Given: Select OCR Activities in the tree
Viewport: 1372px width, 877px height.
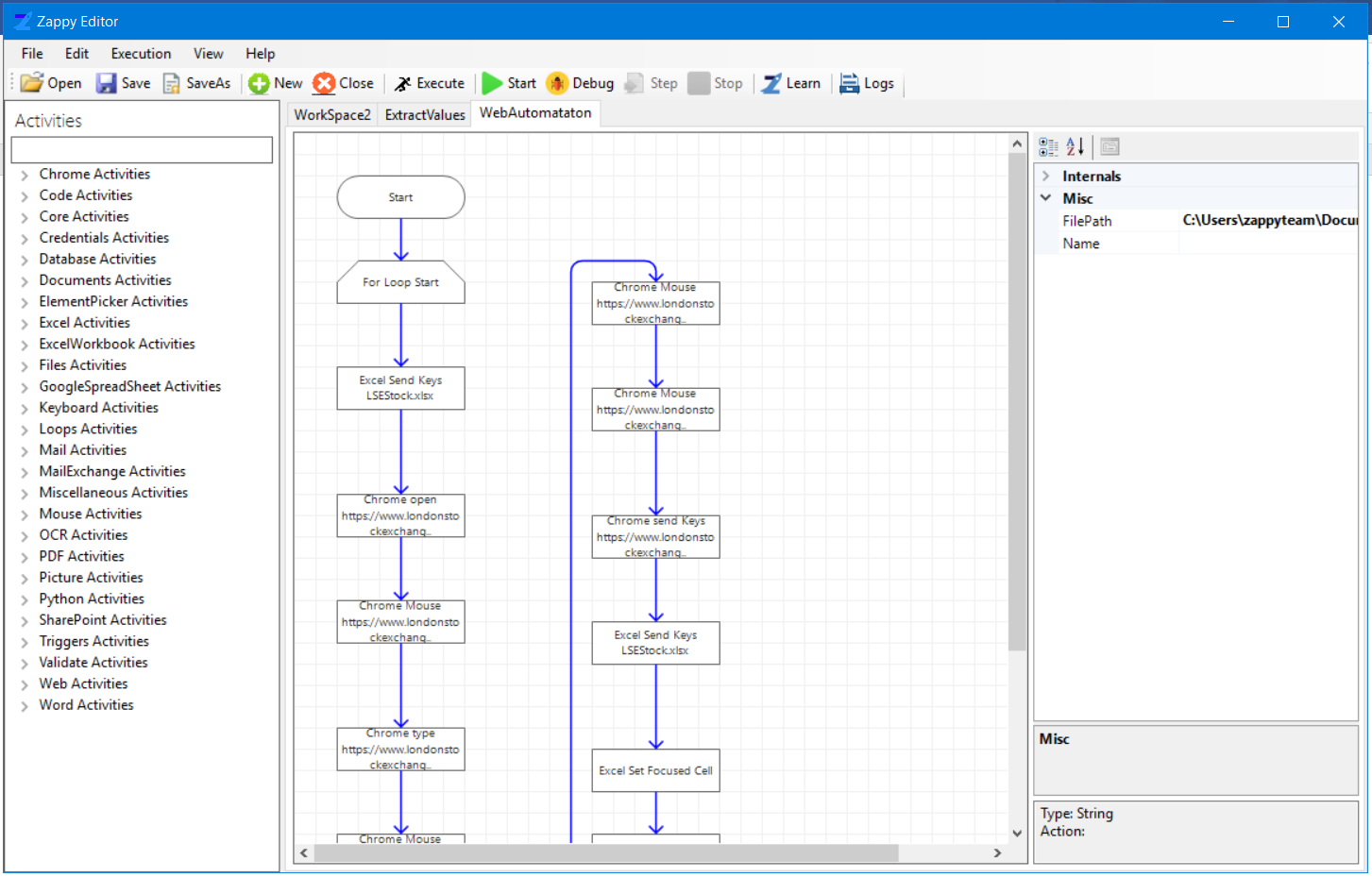Looking at the screenshot, I should [x=83, y=535].
